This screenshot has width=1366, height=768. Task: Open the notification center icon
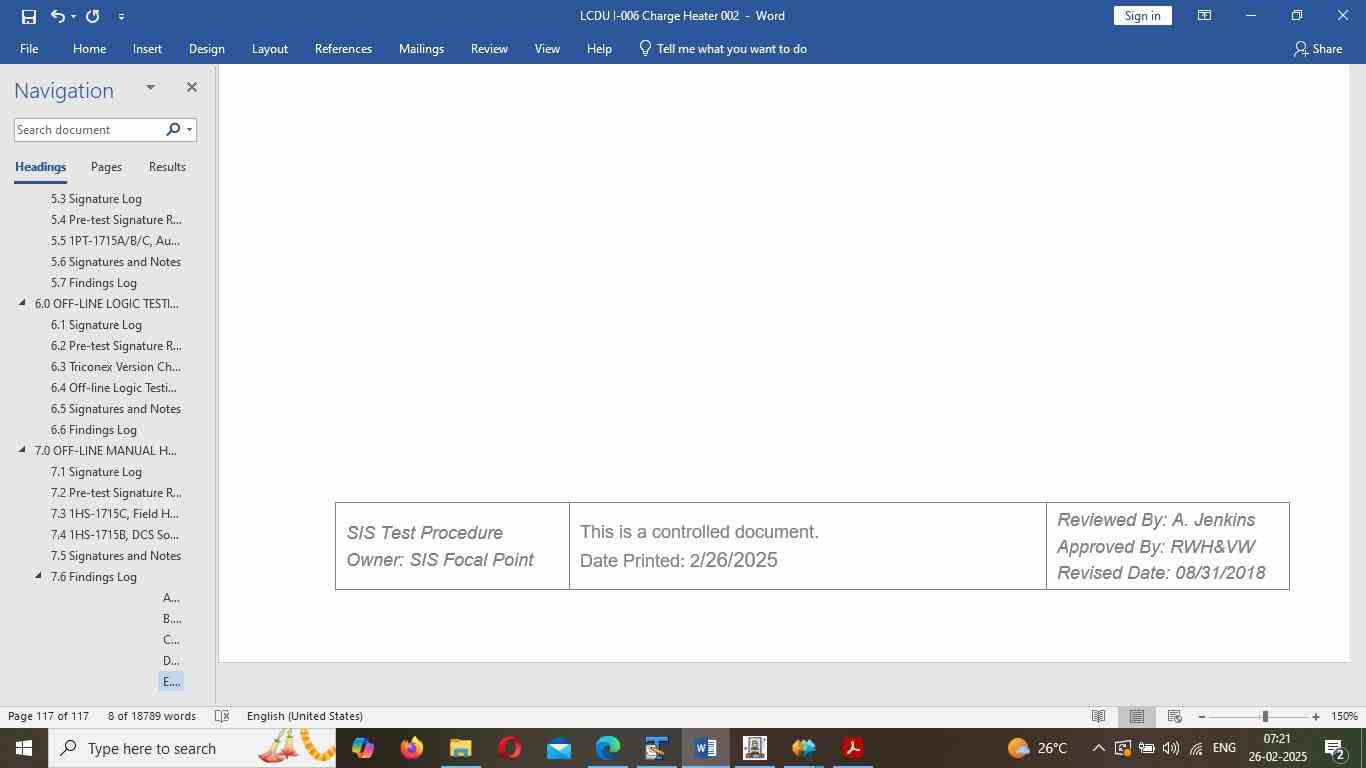[1334, 748]
